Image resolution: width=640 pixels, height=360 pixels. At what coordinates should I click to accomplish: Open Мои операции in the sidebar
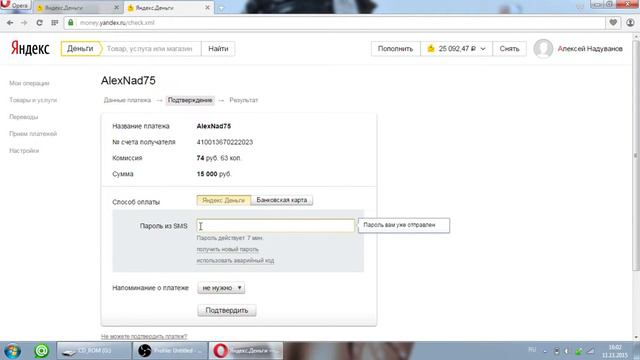[29, 83]
